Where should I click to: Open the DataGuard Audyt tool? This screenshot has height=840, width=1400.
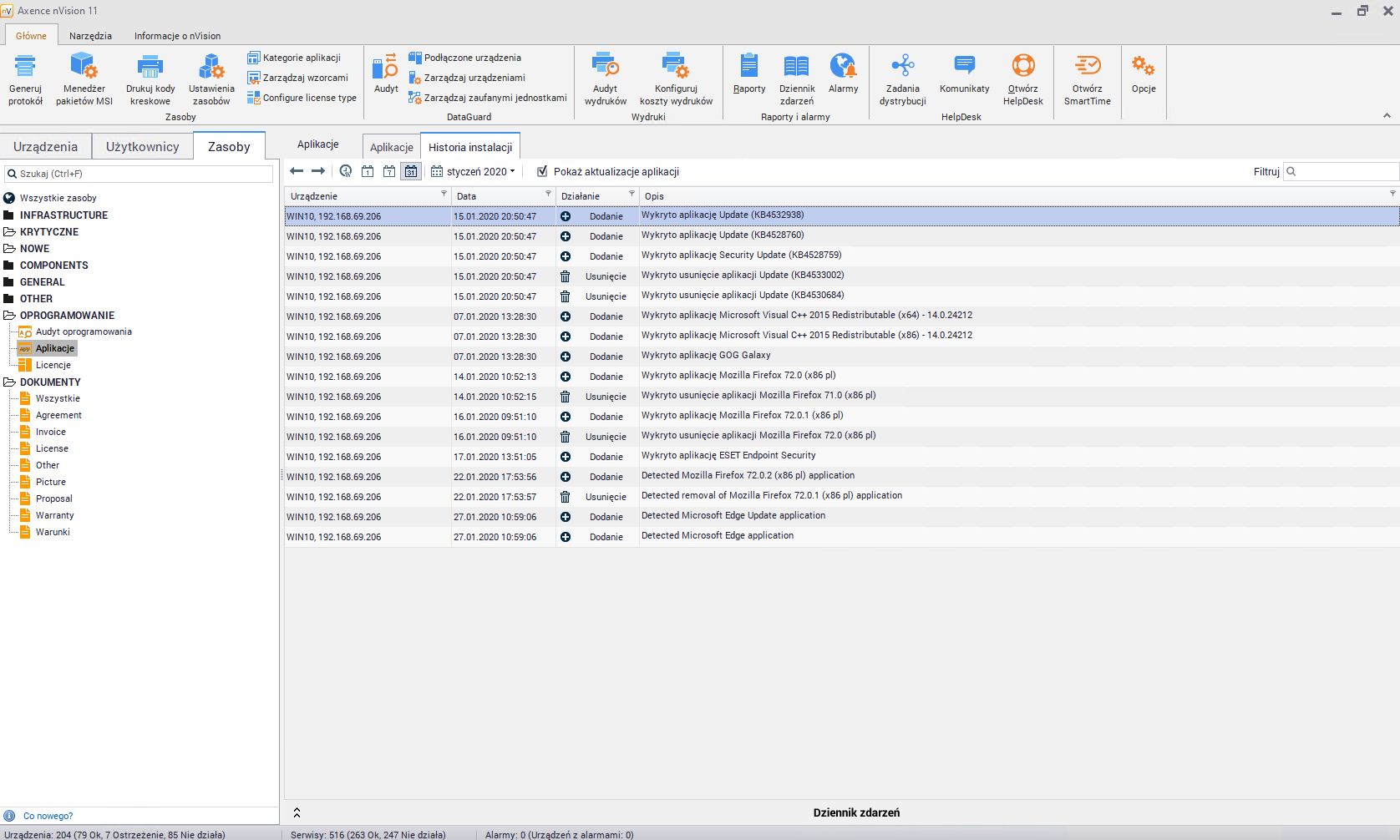click(x=385, y=68)
